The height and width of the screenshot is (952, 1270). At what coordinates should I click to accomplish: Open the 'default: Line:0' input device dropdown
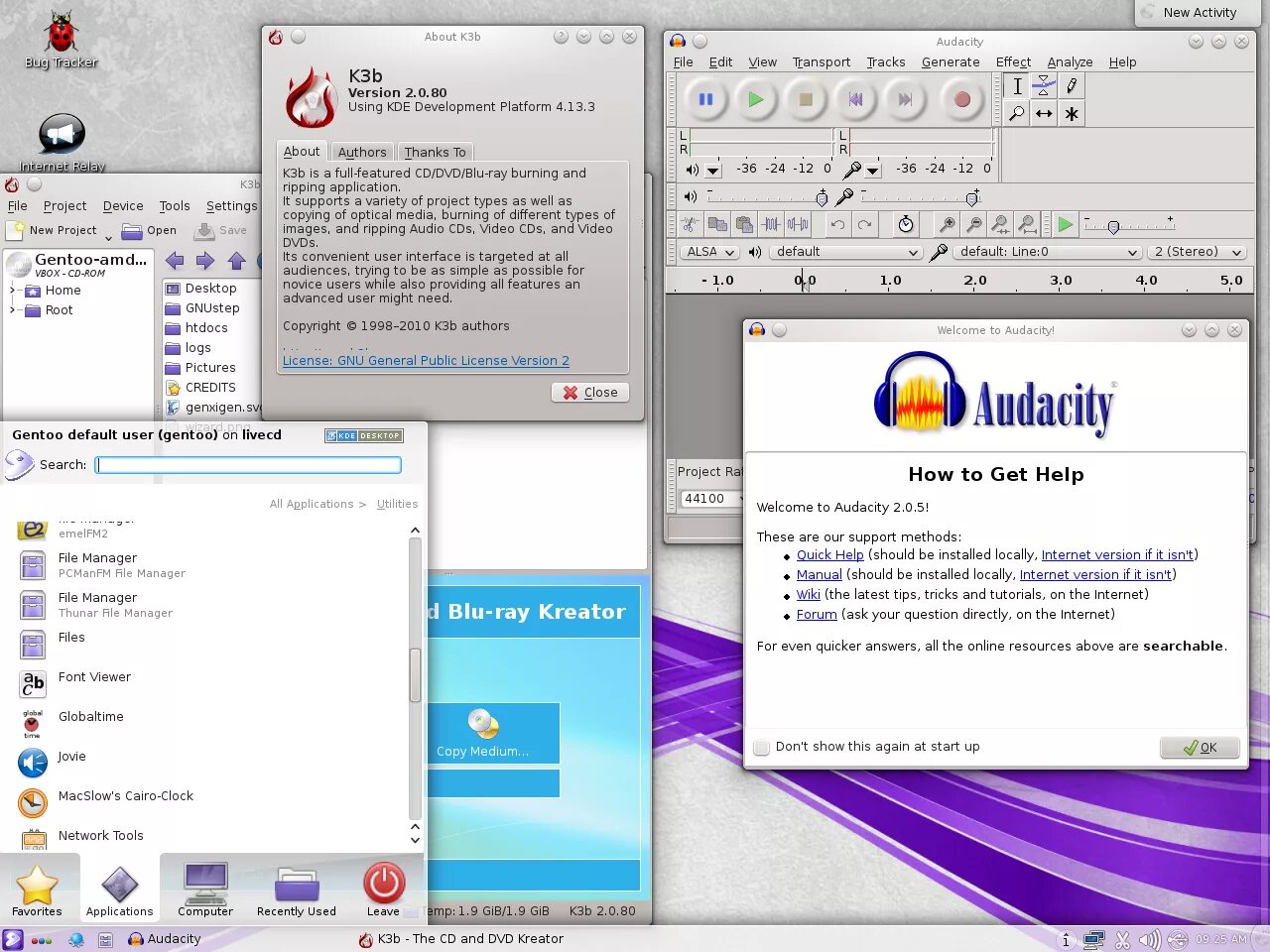pyautogui.click(x=1046, y=252)
